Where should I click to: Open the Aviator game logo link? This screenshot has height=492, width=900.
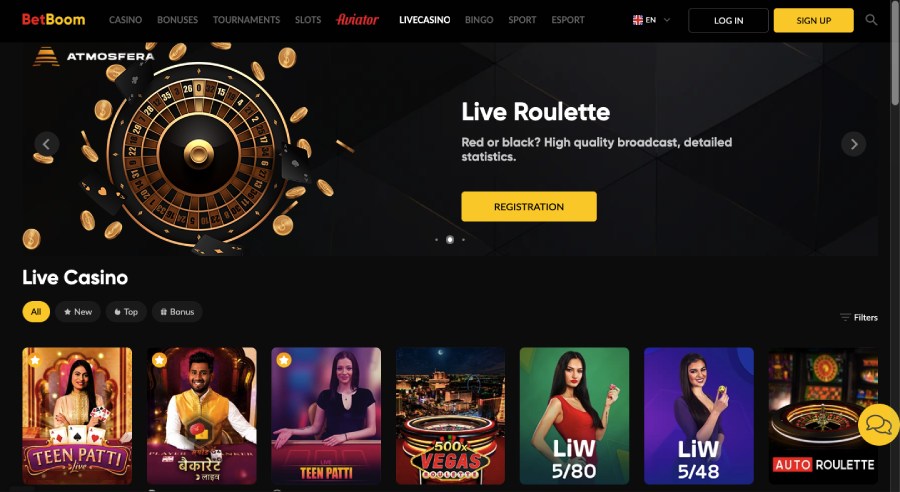coord(357,20)
